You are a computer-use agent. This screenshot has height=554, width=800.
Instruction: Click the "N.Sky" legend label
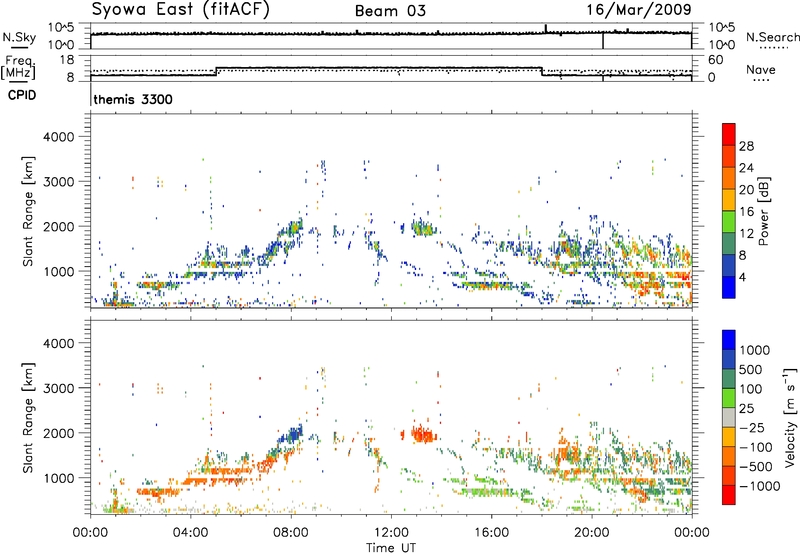coord(19,38)
